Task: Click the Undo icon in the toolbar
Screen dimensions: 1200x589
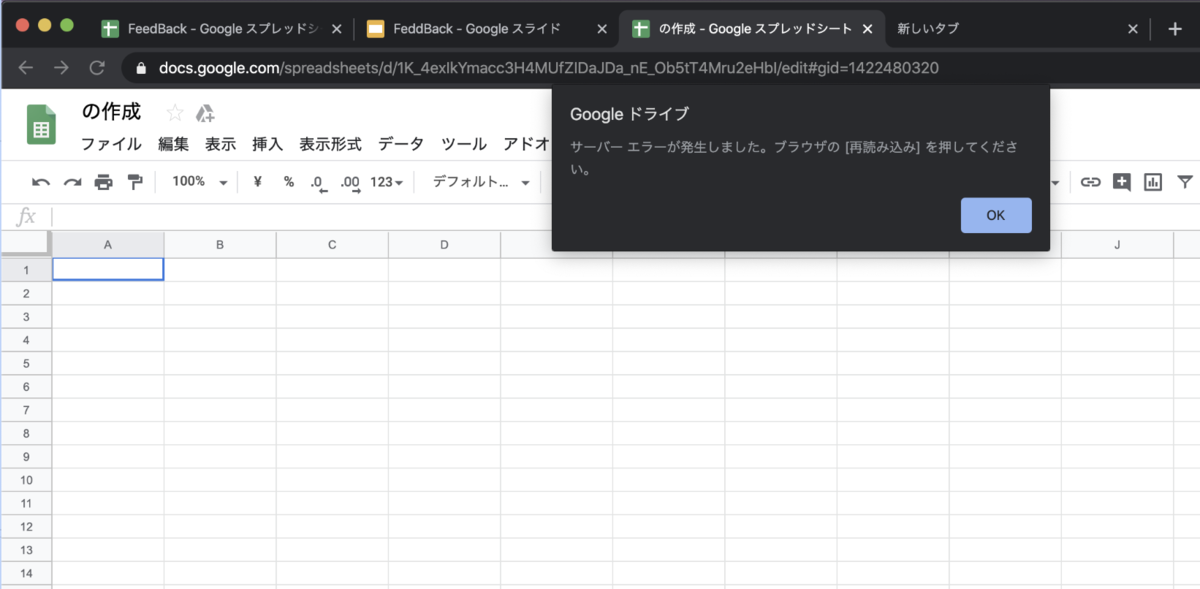Action: tap(43, 182)
